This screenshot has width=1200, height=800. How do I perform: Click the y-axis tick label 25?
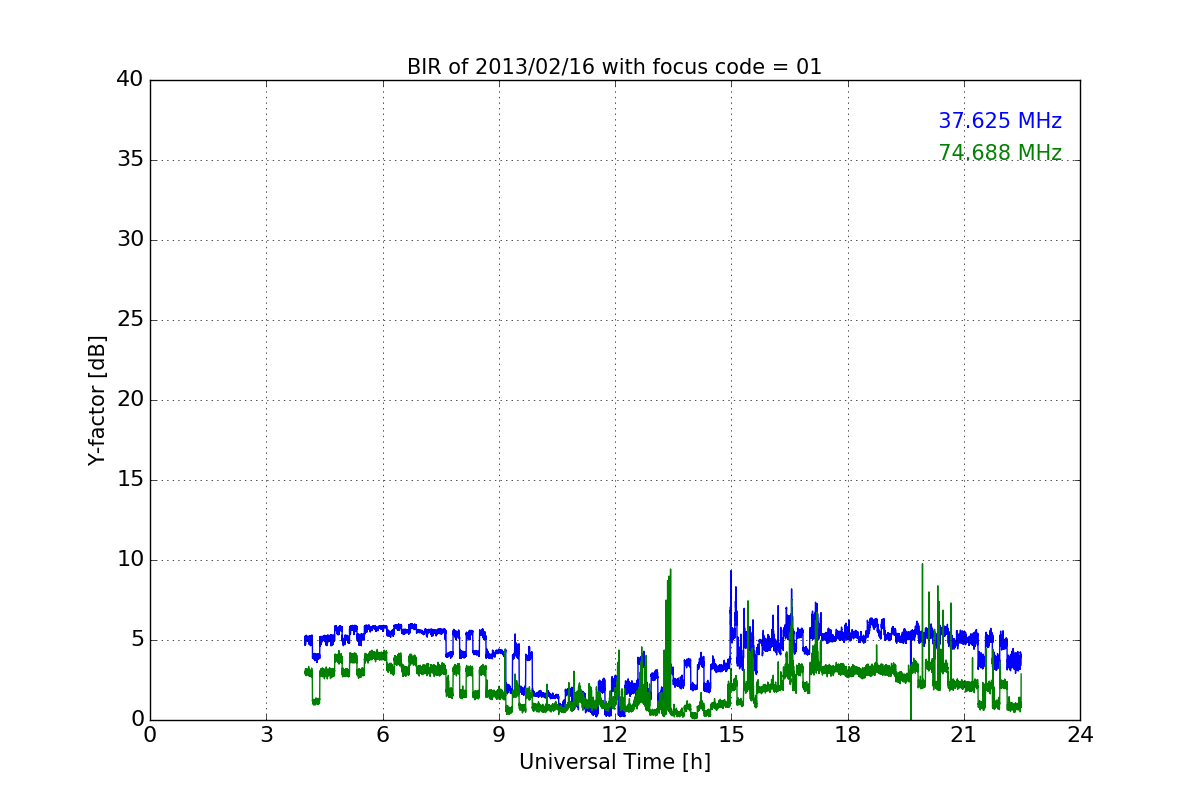click(129, 320)
